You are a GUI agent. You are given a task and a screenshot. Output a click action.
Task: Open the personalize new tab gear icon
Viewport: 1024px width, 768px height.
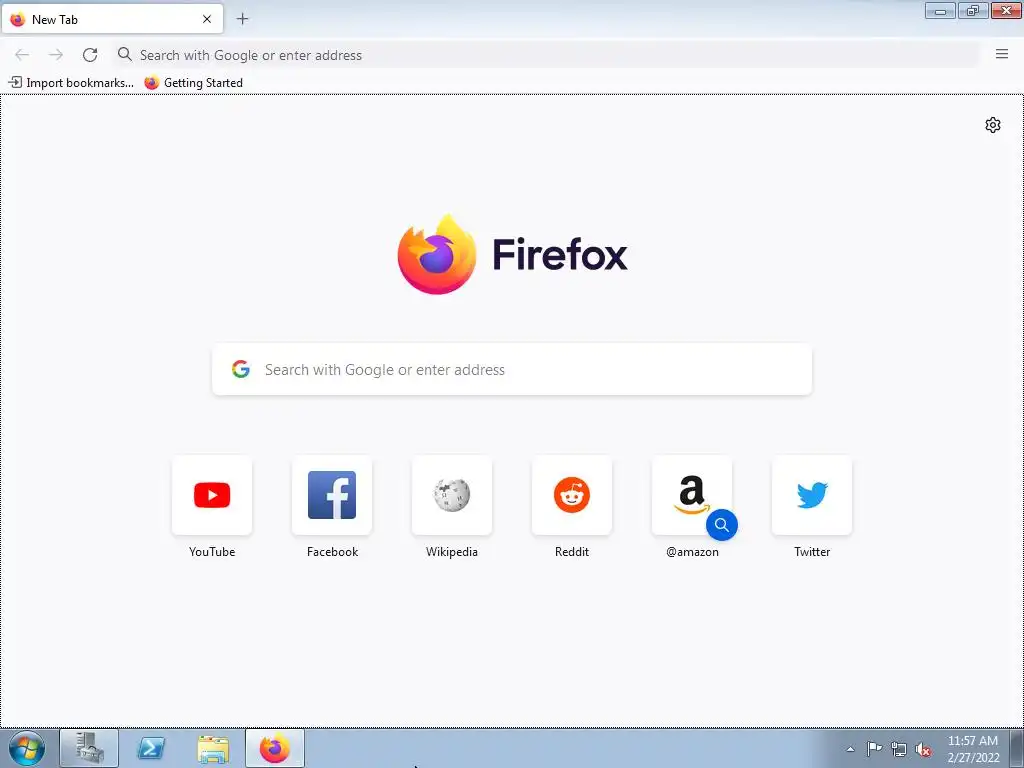coord(993,125)
